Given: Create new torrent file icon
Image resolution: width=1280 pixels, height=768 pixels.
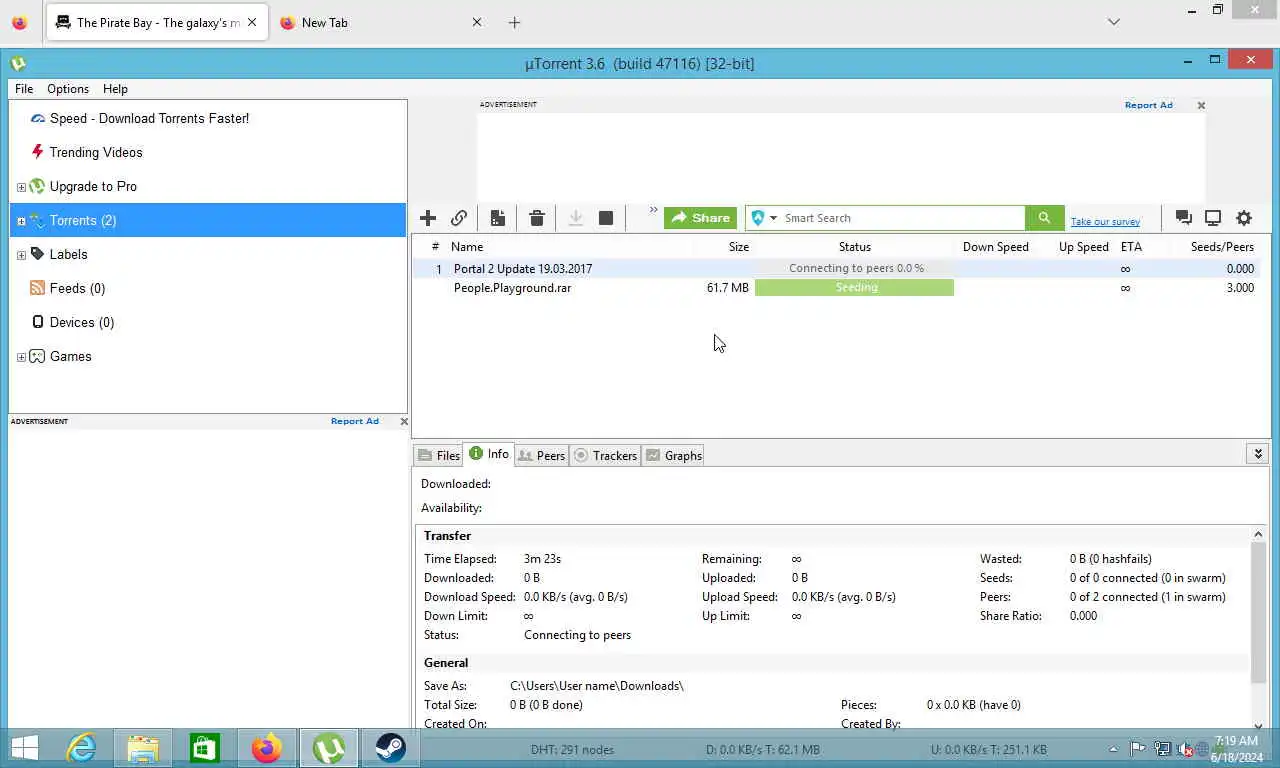Looking at the screenshot, I should (x=497, y=218).
